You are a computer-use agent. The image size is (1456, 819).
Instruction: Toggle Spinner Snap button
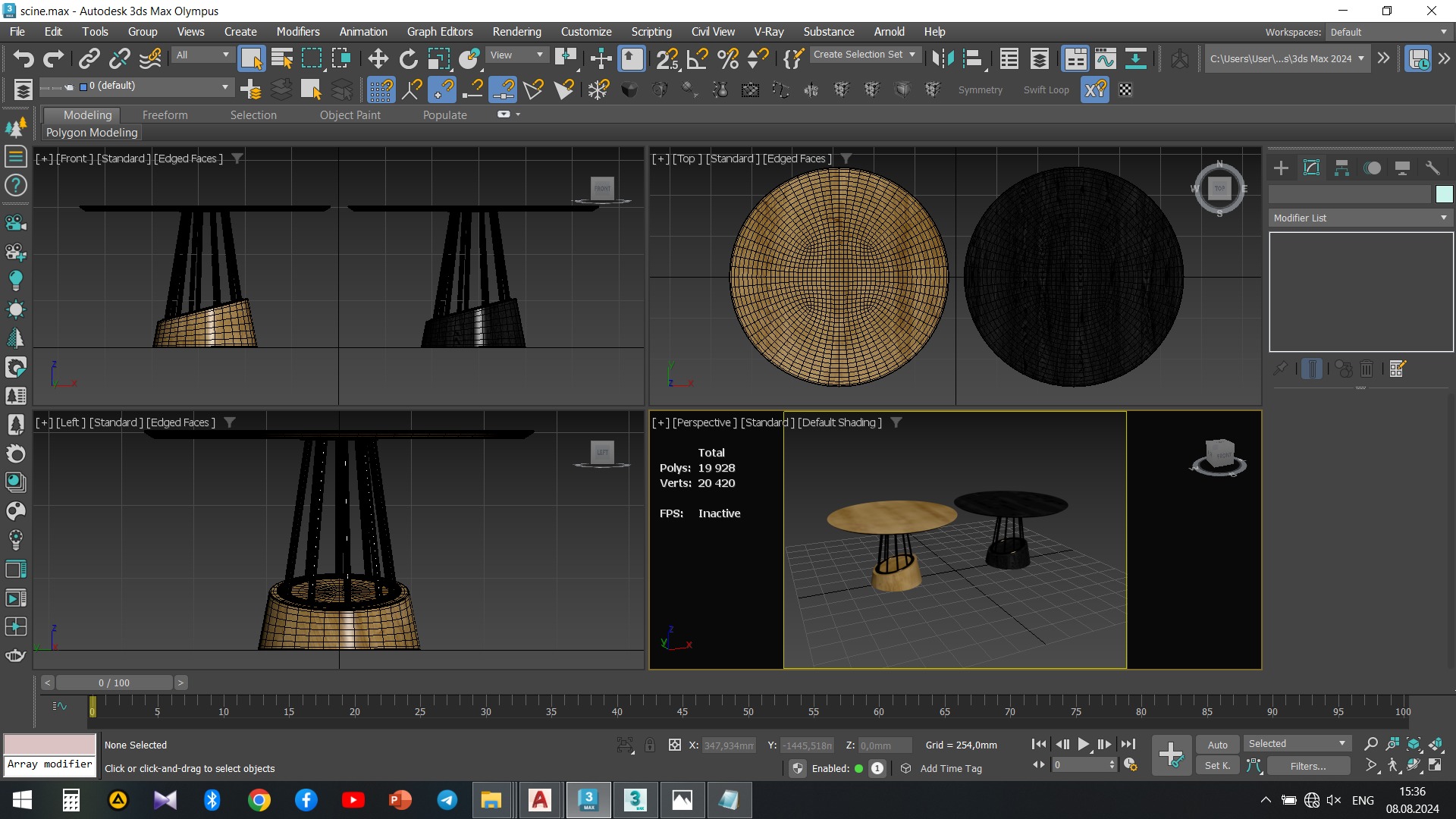(x=758, y=58)
